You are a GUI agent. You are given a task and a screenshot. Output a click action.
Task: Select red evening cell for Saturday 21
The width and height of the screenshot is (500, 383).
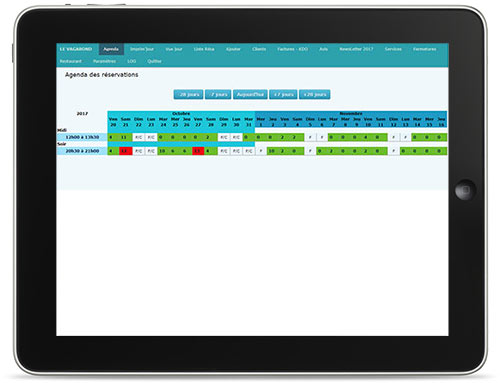pyautogui.click(x=125, y=151)
